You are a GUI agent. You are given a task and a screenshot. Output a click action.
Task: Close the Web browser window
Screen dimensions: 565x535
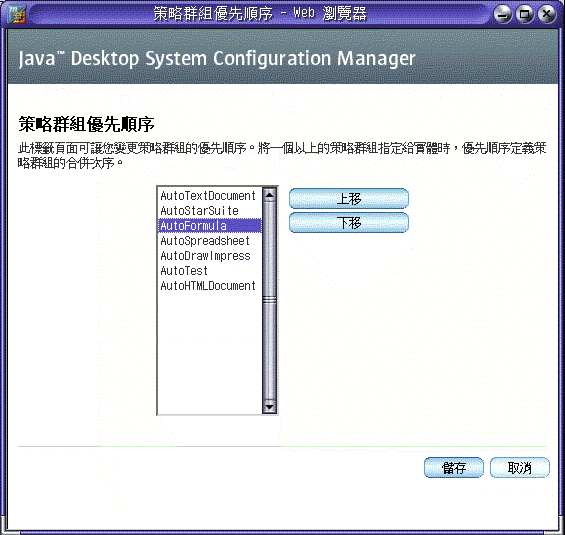click(x=547, y=14)
